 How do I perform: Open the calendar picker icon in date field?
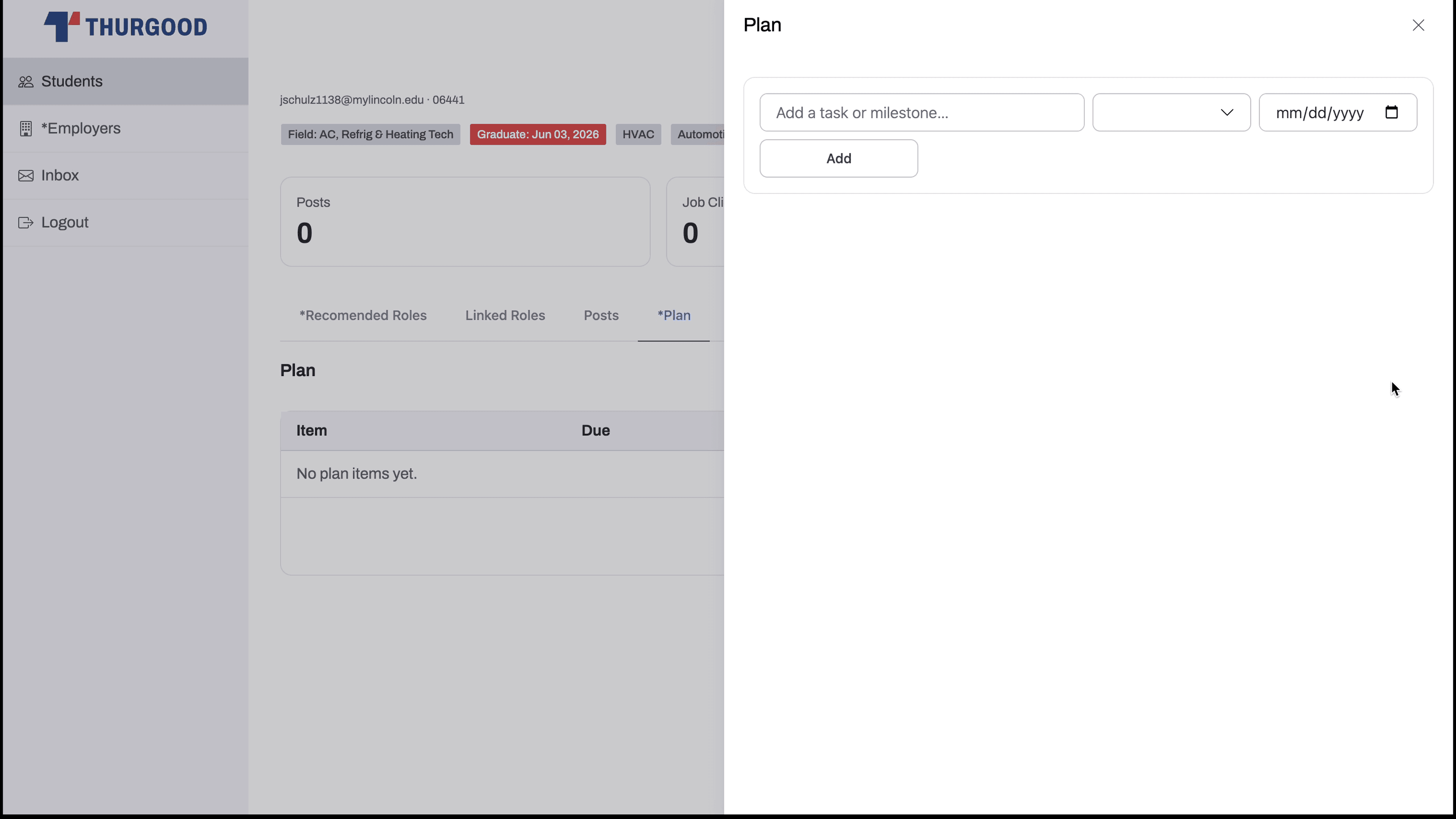1392,113
